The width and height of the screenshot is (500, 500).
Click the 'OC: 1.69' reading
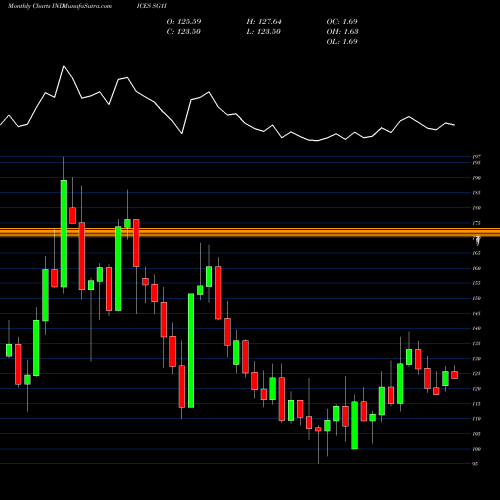342,22
